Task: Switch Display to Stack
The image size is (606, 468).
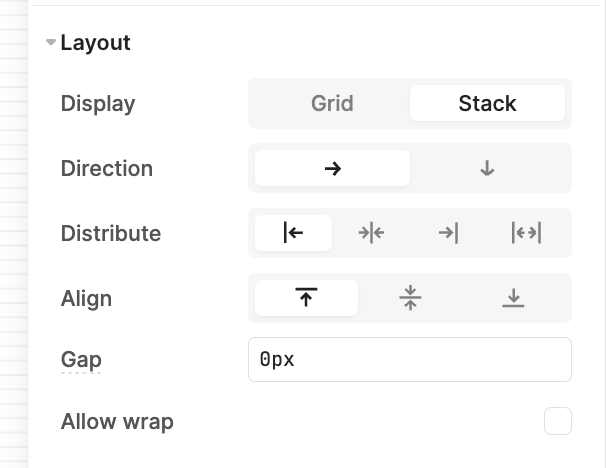Action: point(487,103)
